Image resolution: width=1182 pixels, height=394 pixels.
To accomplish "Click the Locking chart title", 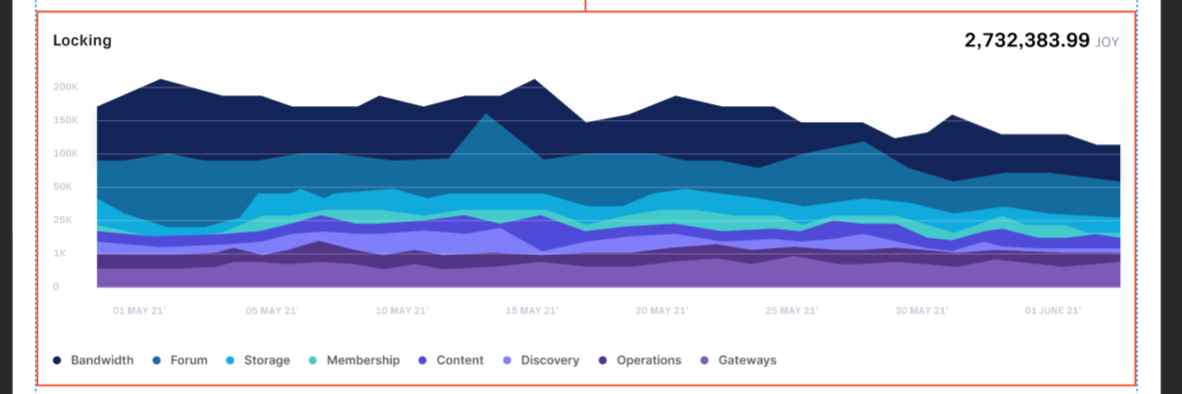I will pyautogui.click(x=82, y=41).
